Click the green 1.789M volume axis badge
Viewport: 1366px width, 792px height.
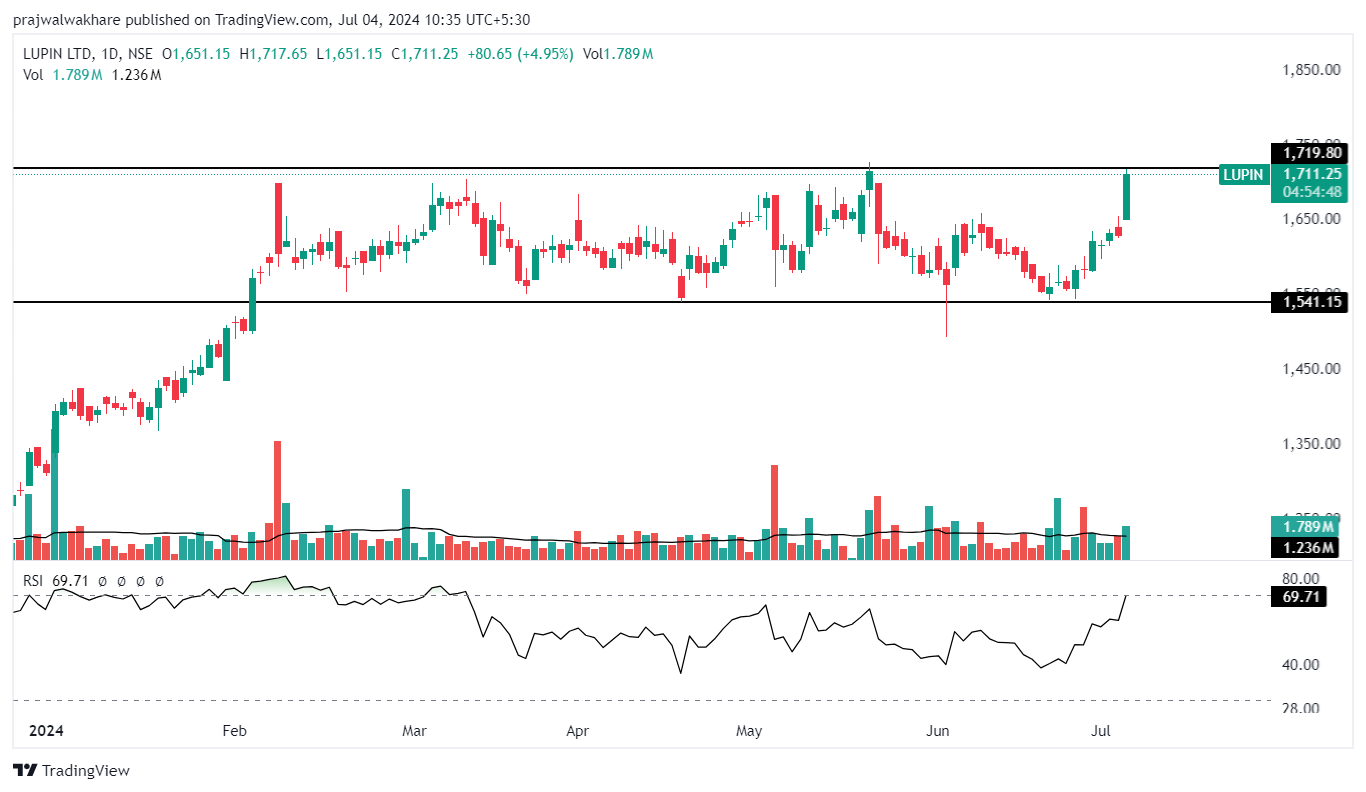1308,527
